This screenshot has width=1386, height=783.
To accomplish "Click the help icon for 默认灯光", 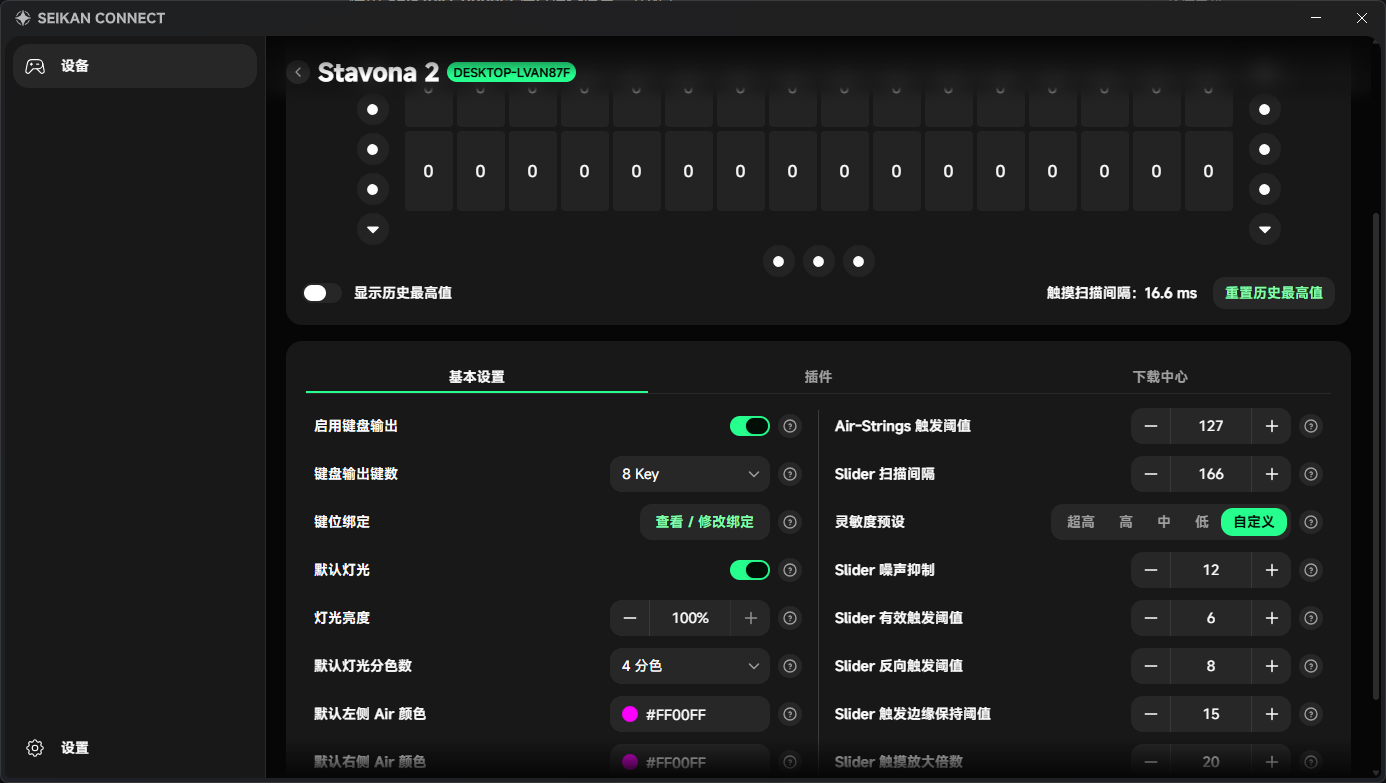I will click(x=790, y=570).
